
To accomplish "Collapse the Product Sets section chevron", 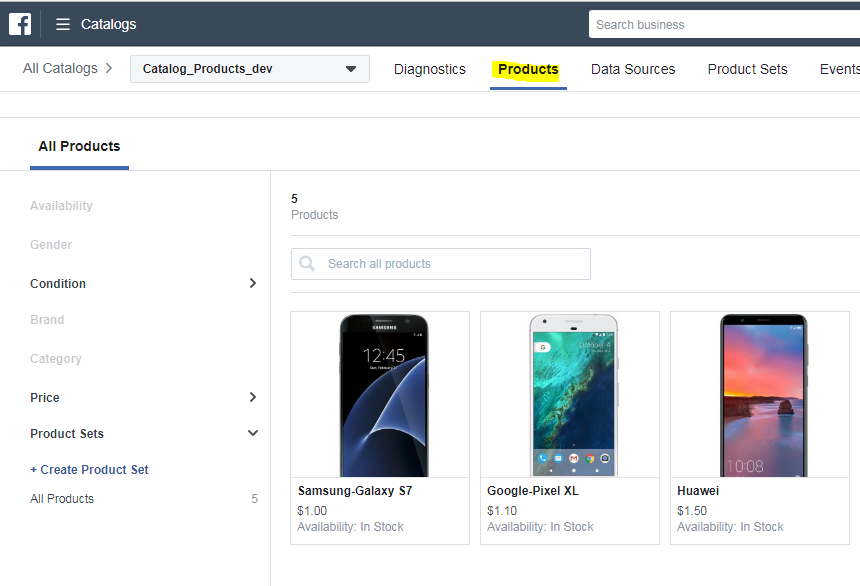I will click(x=253, y=433).
